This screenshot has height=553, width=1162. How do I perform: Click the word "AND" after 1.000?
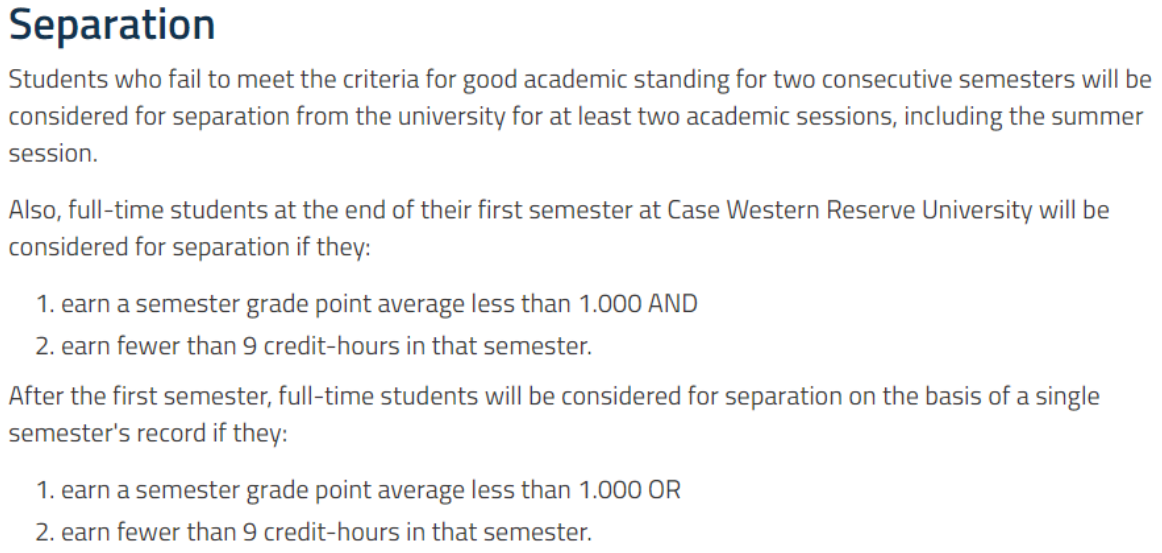[673, 304]
